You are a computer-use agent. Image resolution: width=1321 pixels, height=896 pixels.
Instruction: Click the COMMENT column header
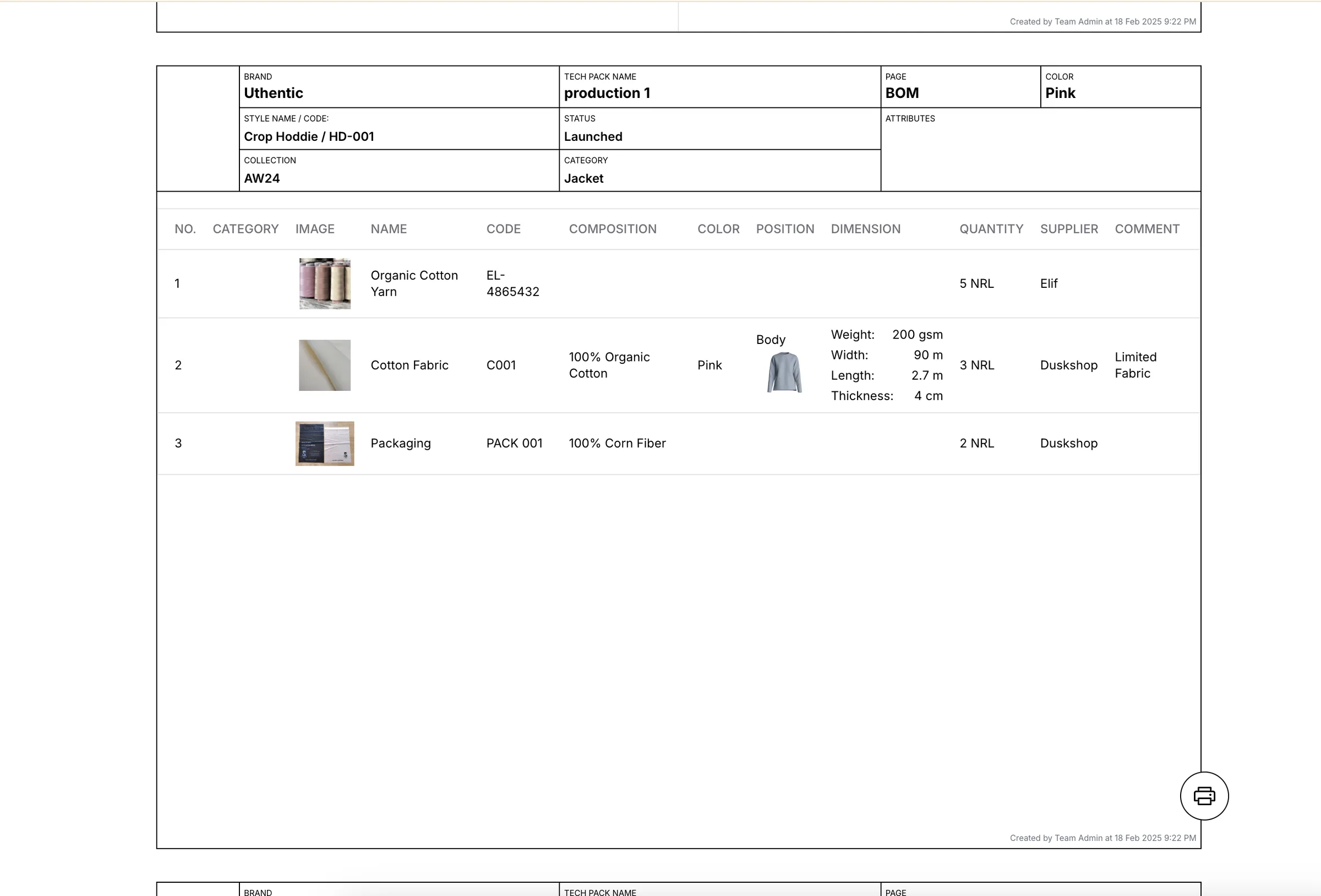1147,228
